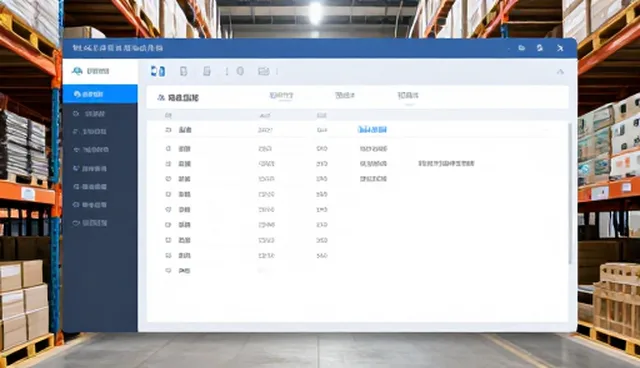Image resolution: width=640 pixels, height=368 pixels.
Task: Click the third column header of the table
Action: click(x=322, y=115)
